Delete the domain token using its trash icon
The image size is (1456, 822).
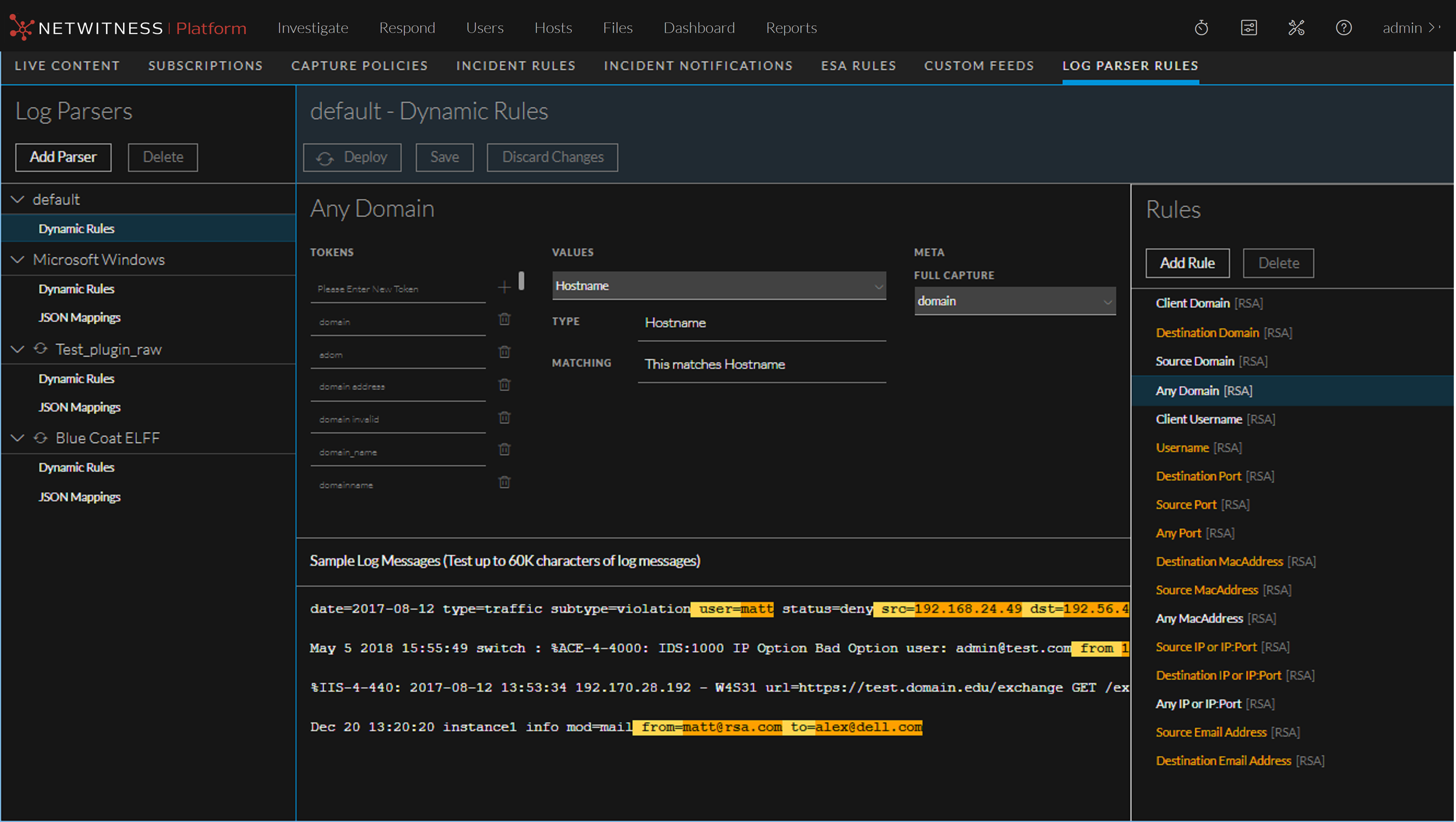click(503, 320)
